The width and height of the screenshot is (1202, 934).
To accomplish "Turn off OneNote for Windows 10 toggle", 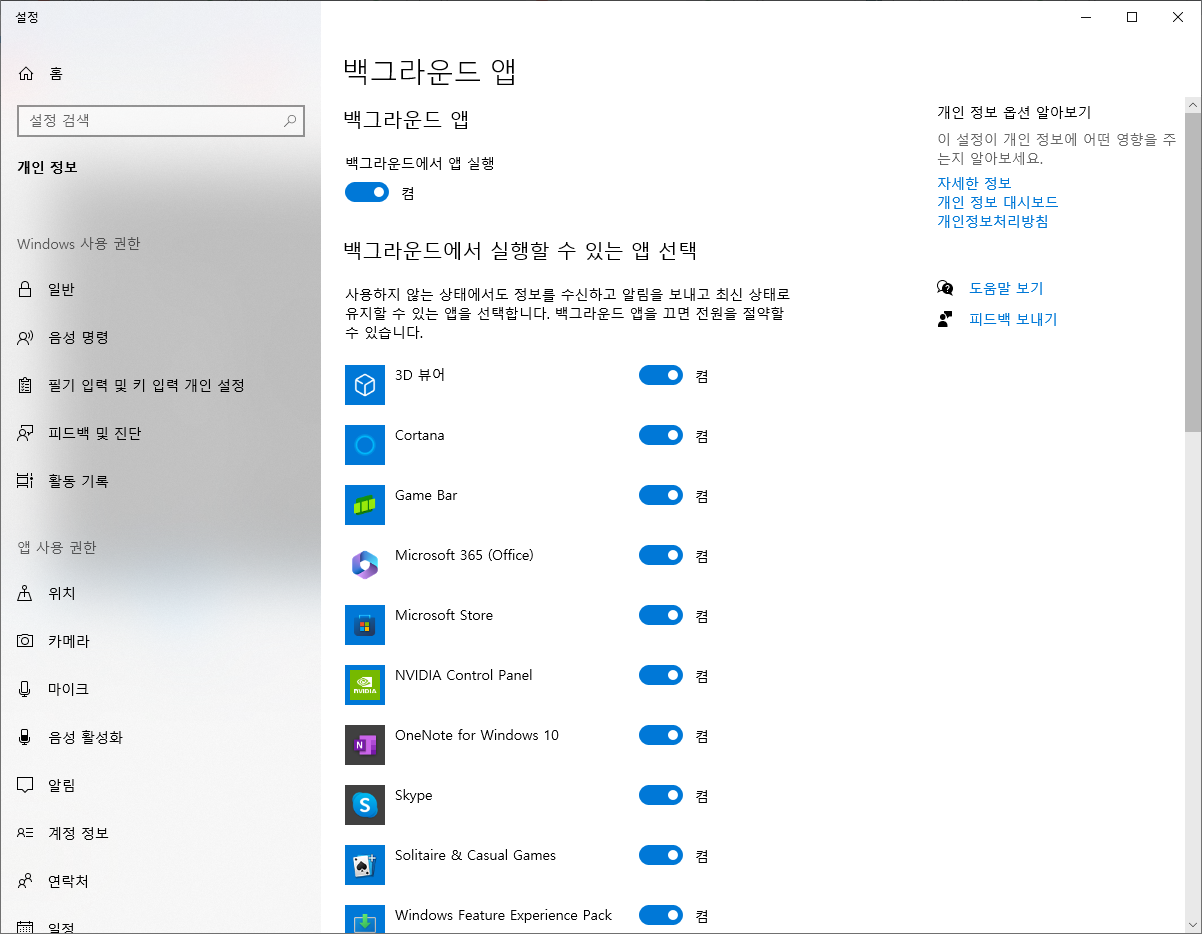I will point(661,735).
